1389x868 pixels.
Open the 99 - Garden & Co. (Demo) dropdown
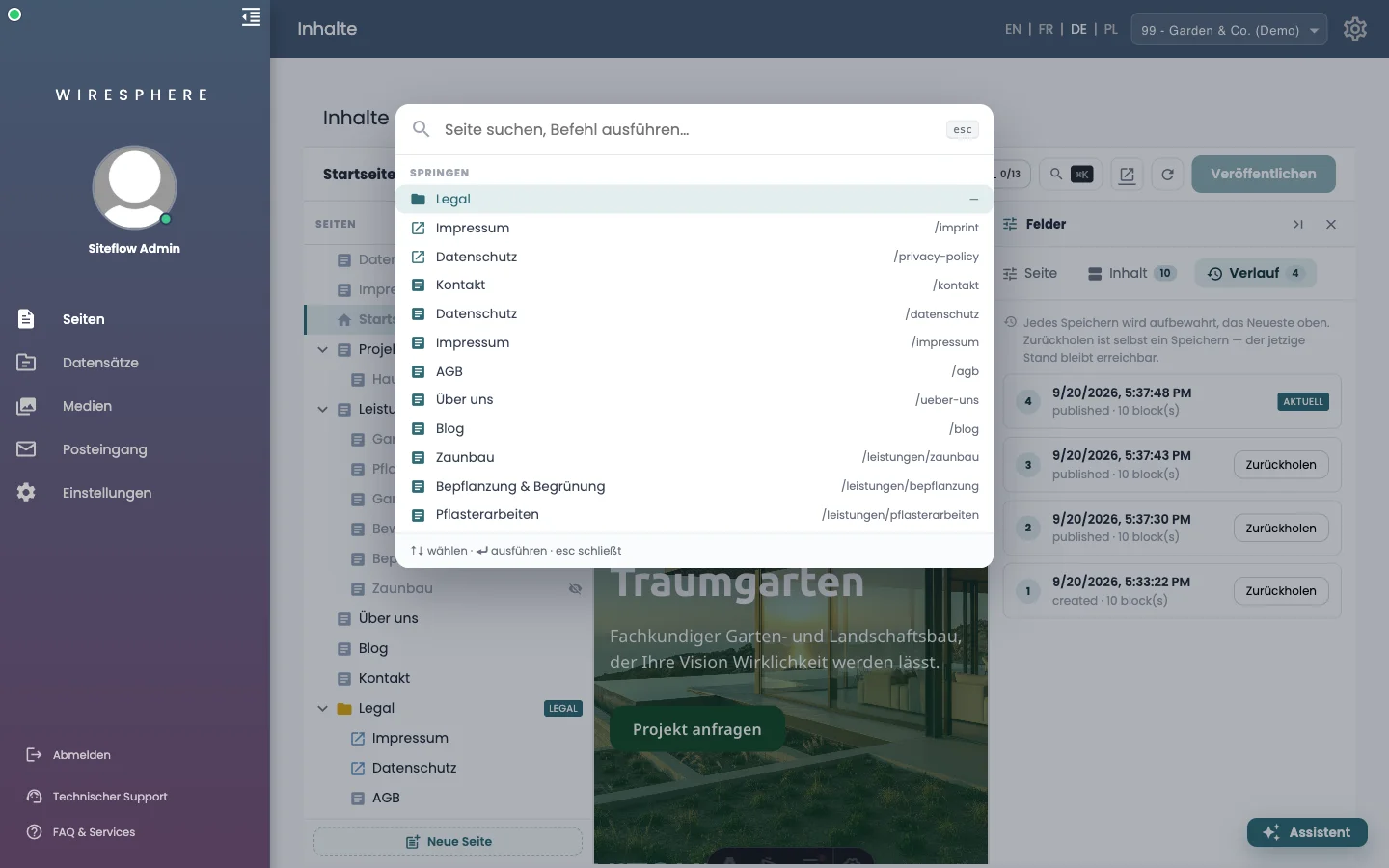pyautogui.click(x=1229, y=30)
